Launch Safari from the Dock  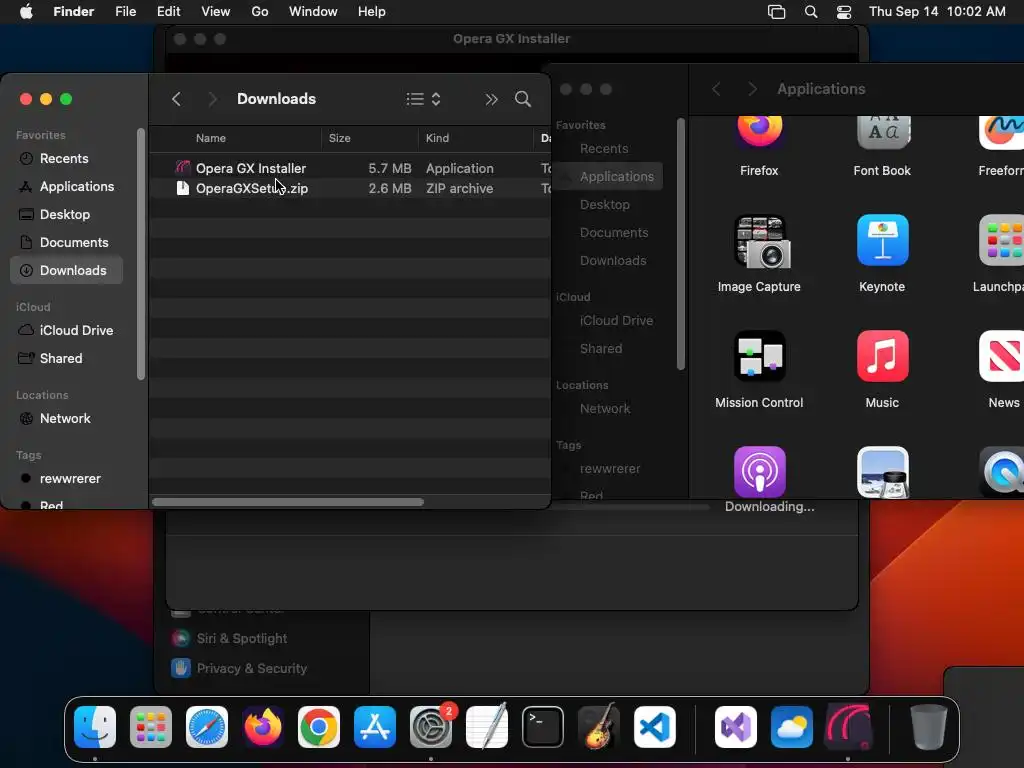tap(207, 727)
